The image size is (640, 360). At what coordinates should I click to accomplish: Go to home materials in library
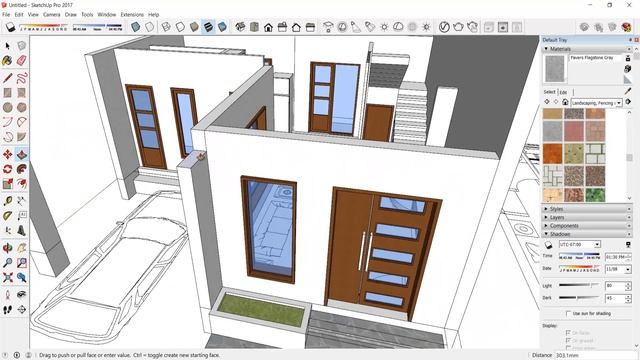(x=565, y=102)
